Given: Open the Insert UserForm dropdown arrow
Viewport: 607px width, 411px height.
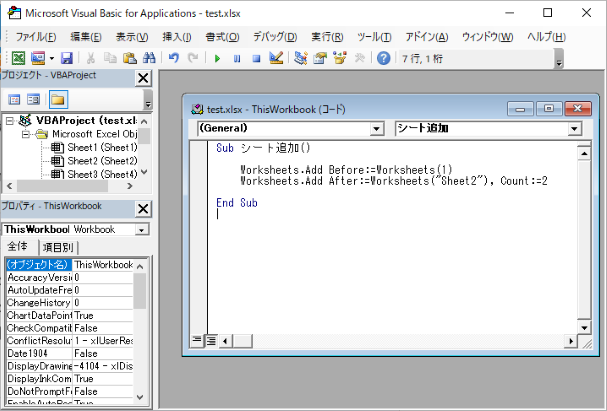Looking at the screenshot, I should coord(51,59).
